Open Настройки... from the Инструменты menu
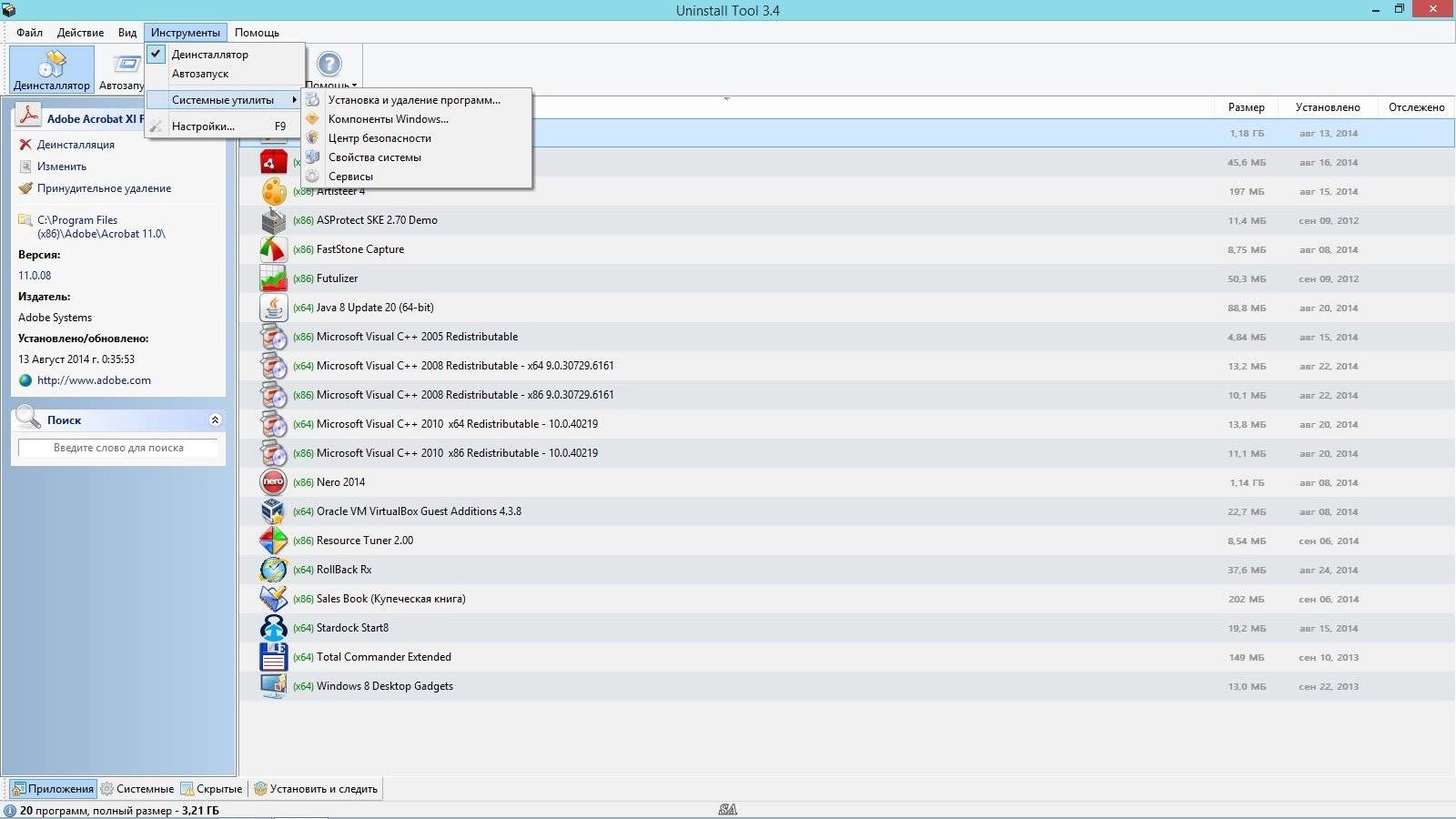 225,126
